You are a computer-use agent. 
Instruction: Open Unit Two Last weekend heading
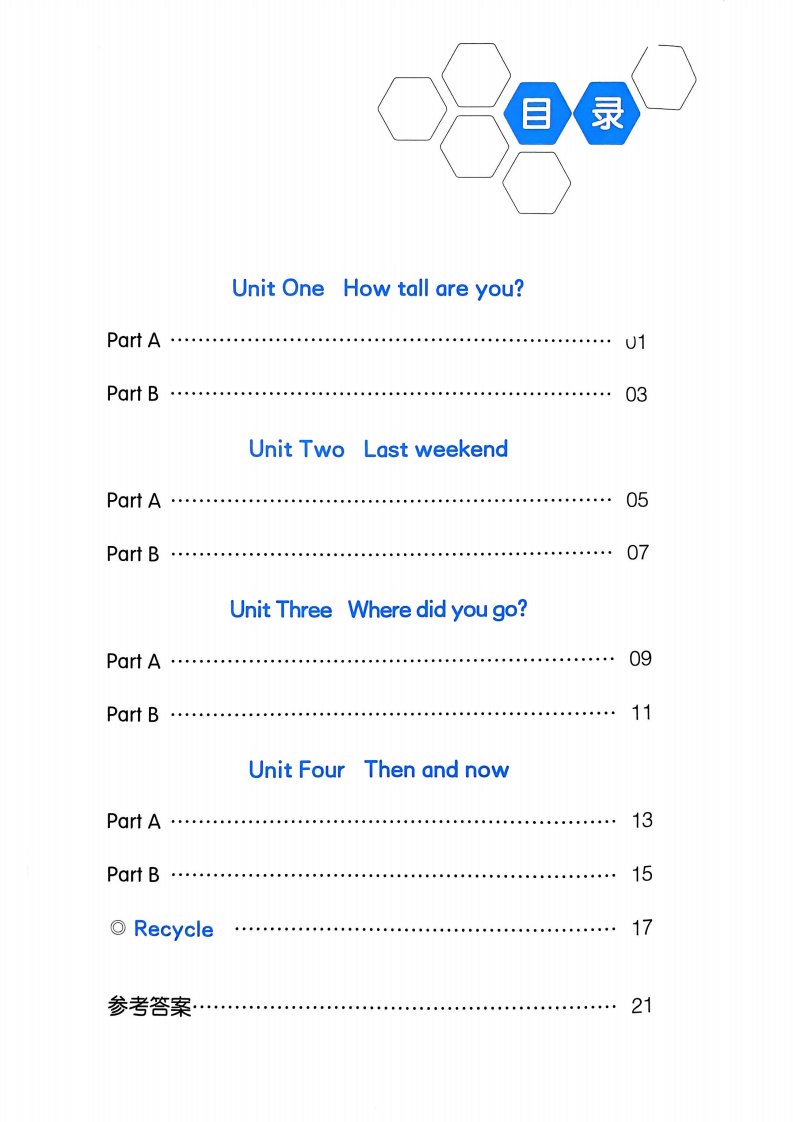pyautogui.click(x=378, y=449)
